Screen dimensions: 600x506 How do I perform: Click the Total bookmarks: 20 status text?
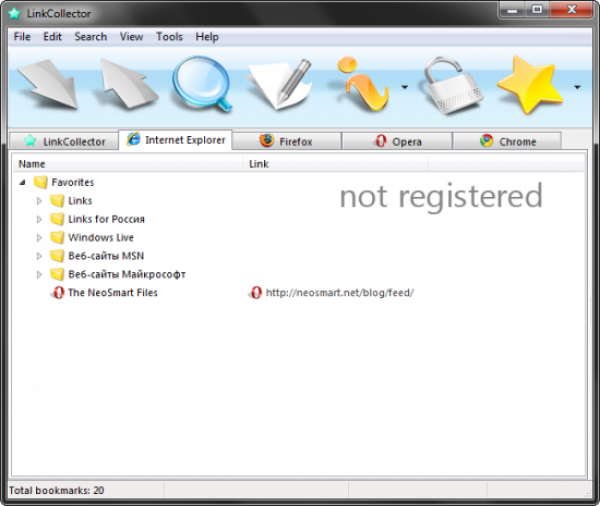point(57,490)
